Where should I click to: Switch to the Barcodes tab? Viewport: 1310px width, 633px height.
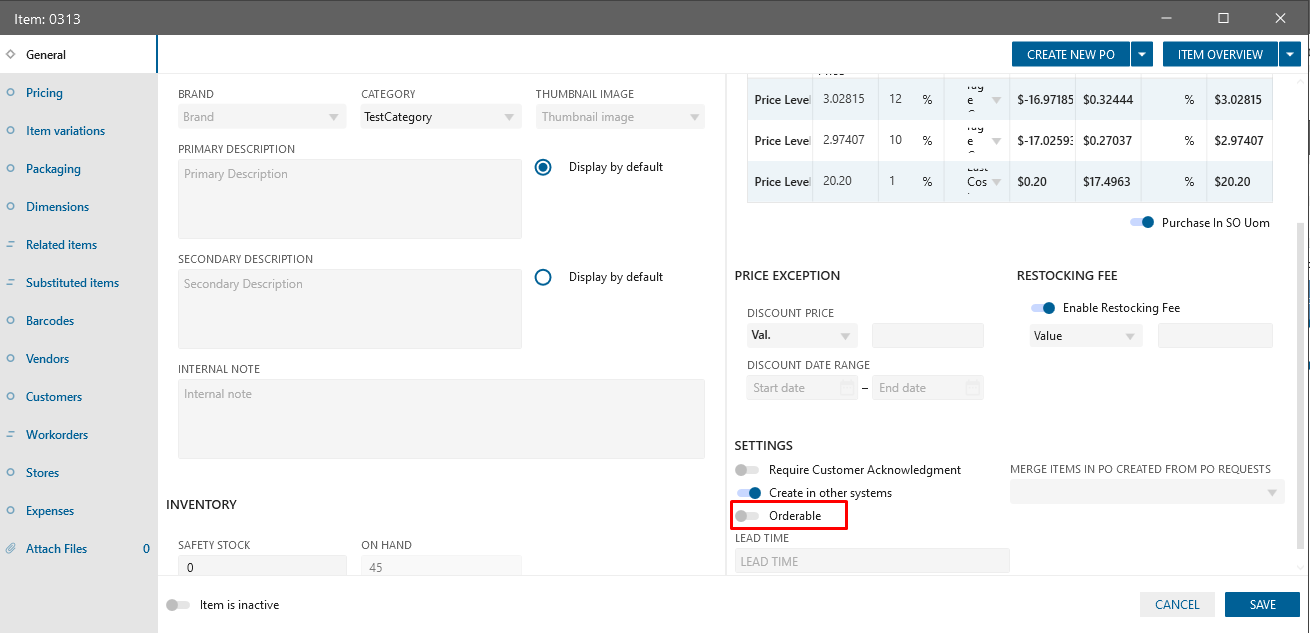pos(50,321)
